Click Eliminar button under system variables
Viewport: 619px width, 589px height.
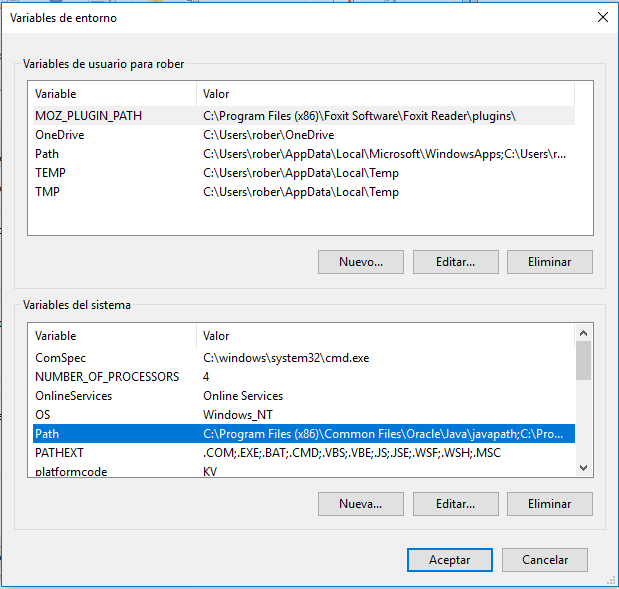[x=550, y=504]
